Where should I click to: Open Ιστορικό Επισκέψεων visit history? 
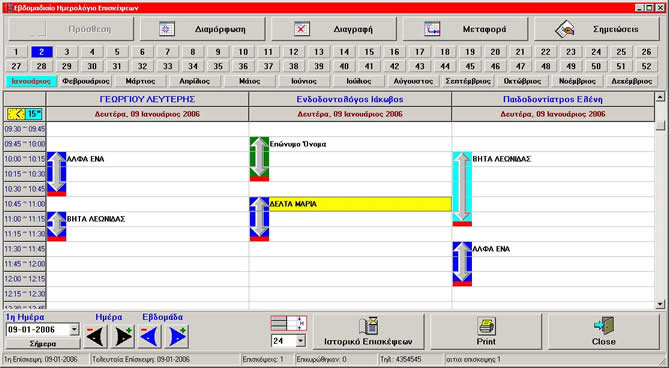click(368, 331)
